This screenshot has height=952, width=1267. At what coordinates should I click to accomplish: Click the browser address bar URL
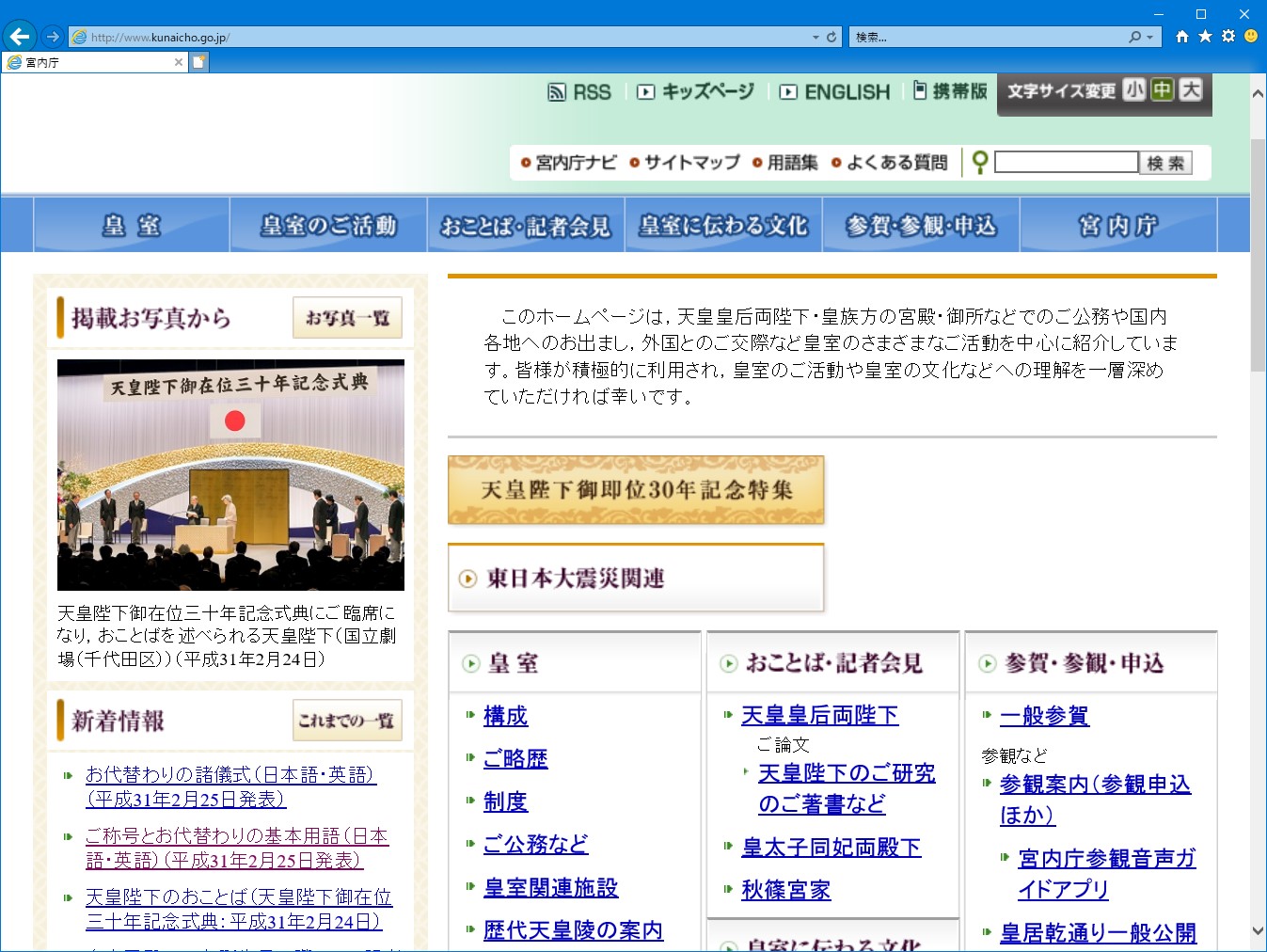click(x=440, y=37)
